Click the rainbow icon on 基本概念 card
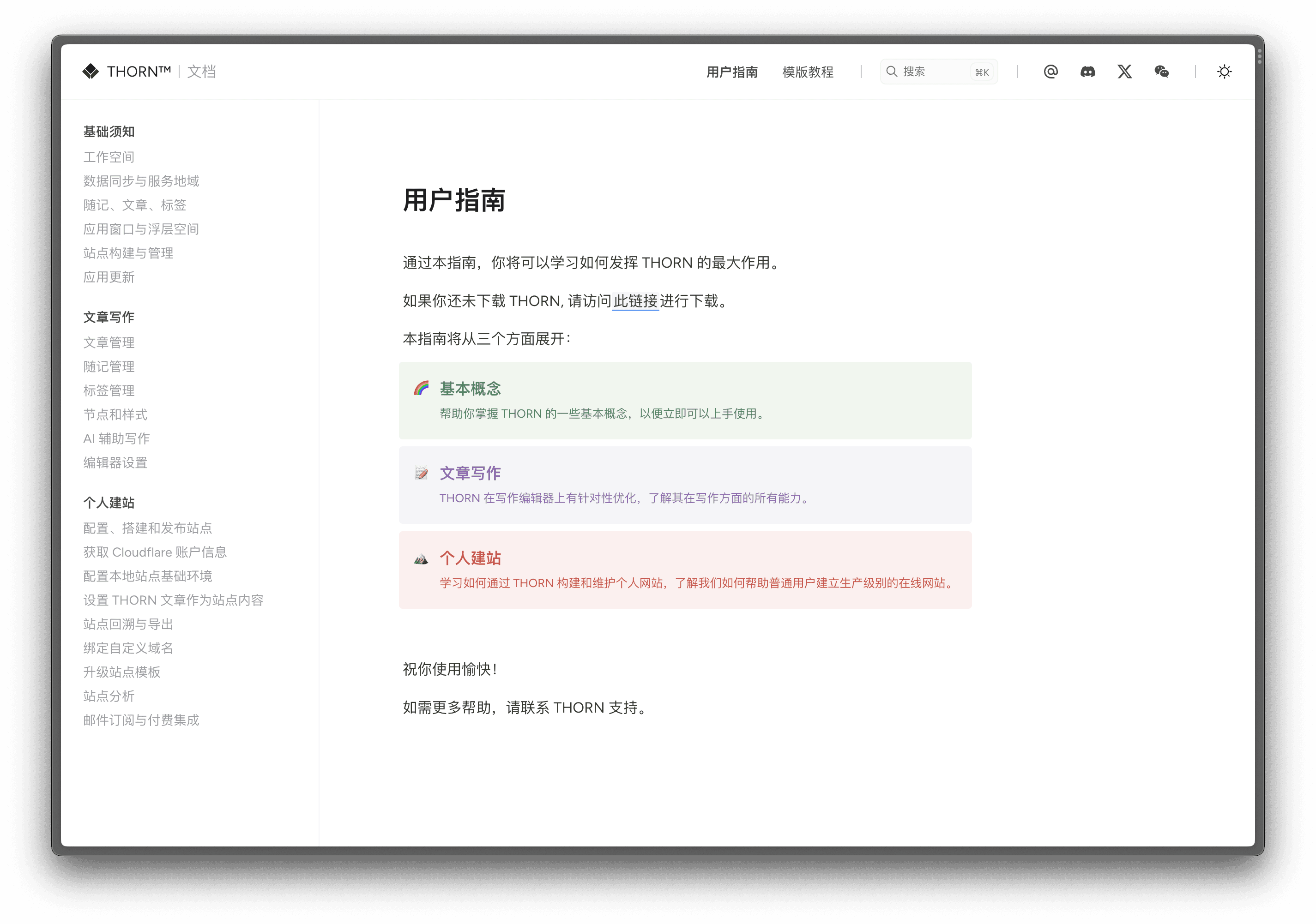The image size is (1316, 924). click(421, 389)
